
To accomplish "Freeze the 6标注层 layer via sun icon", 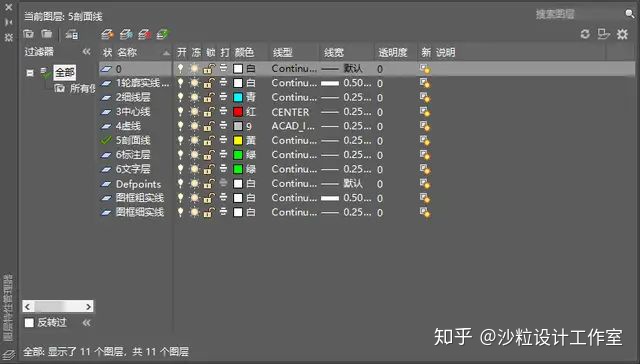I will pyautogui.click(x=195, y=155).
